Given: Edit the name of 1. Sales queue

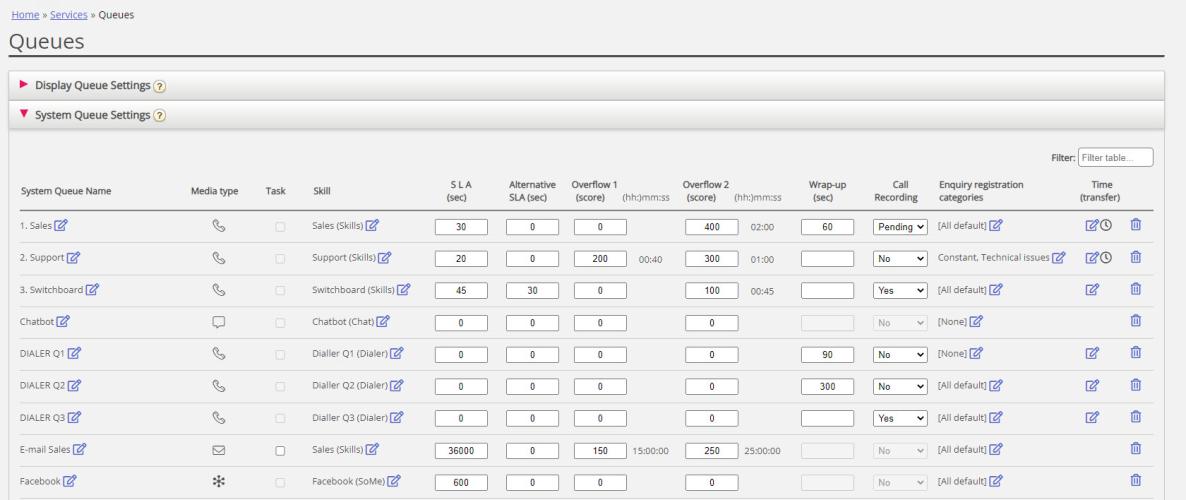Looking at the screenshot, I should [61, 225].
